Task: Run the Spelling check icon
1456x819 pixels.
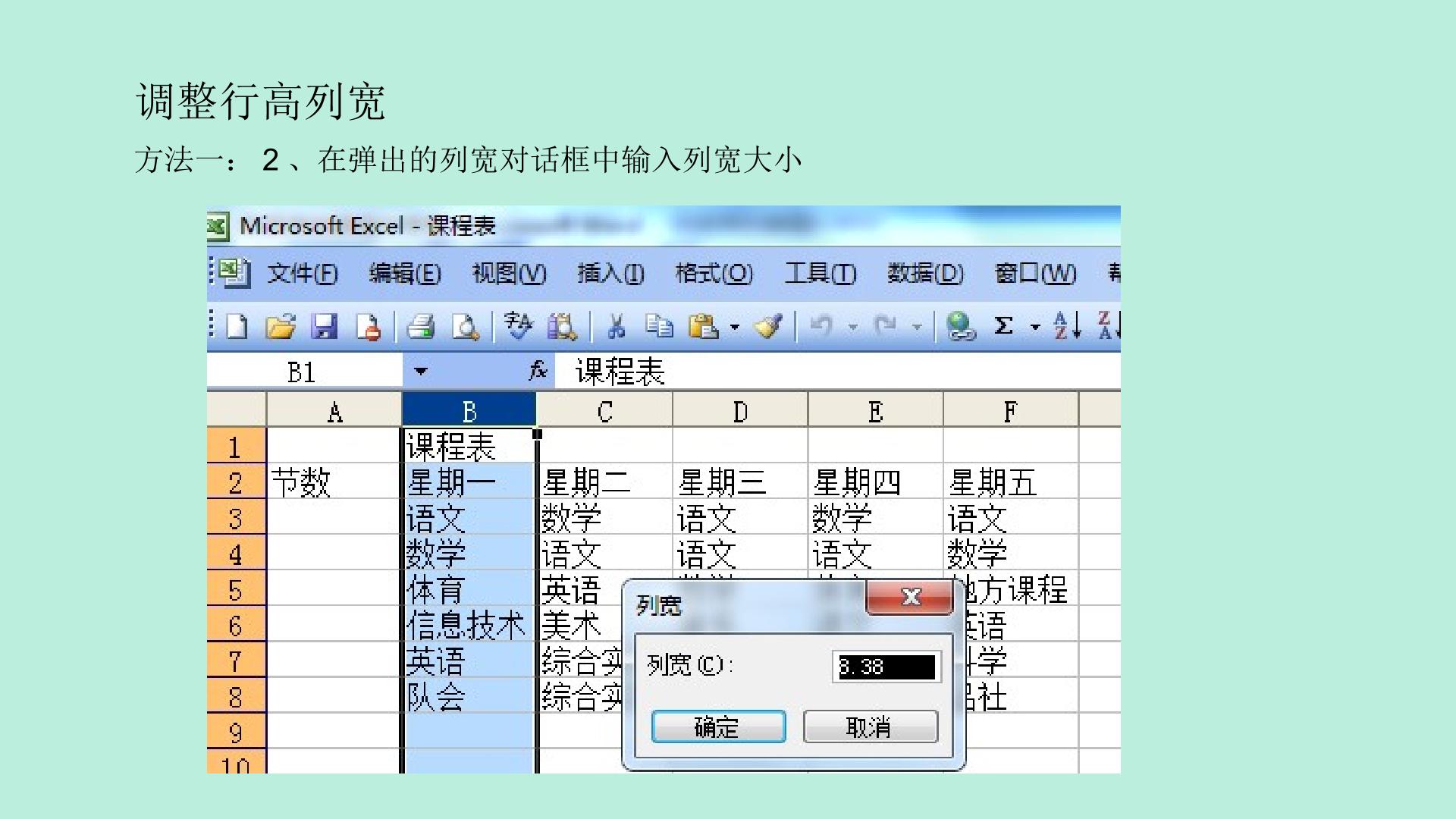Action: [x=518, y=326]
